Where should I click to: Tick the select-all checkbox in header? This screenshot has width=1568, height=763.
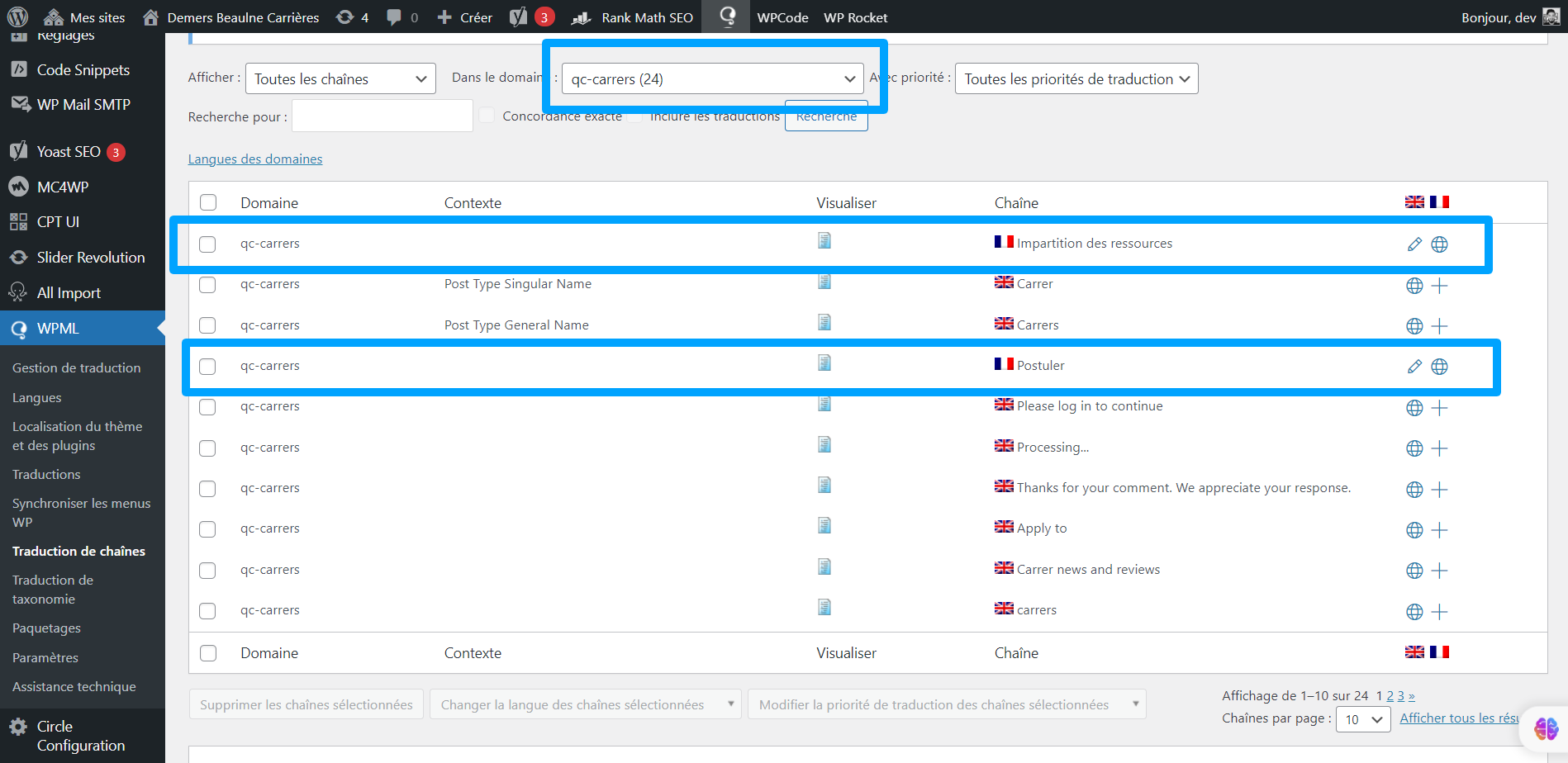[208, 202]
